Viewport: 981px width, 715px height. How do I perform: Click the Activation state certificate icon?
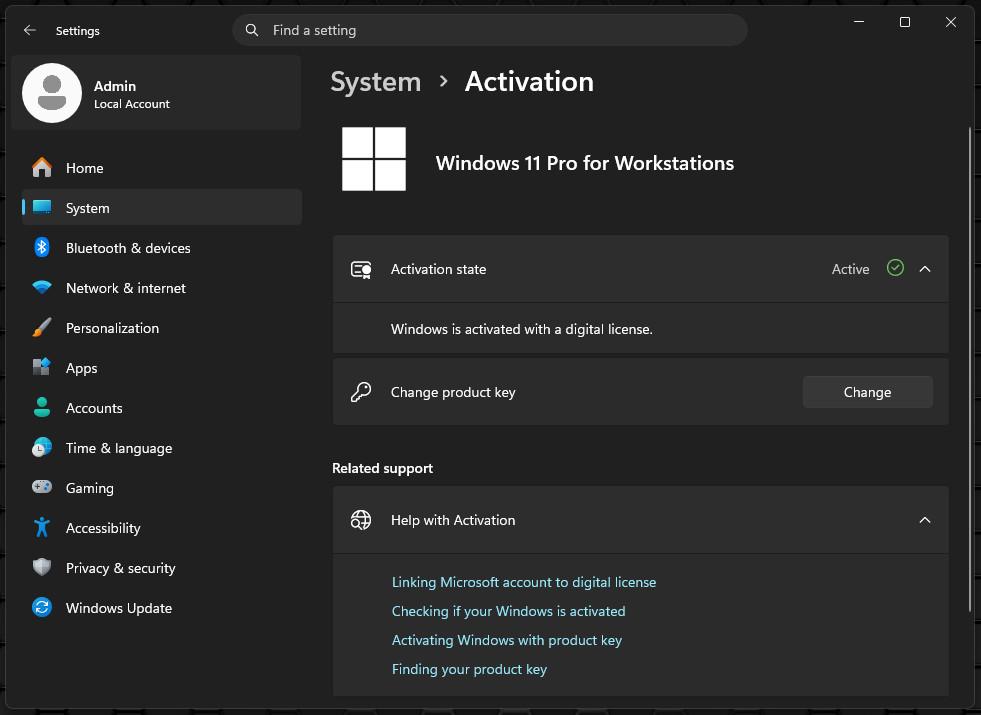point(361,270)
